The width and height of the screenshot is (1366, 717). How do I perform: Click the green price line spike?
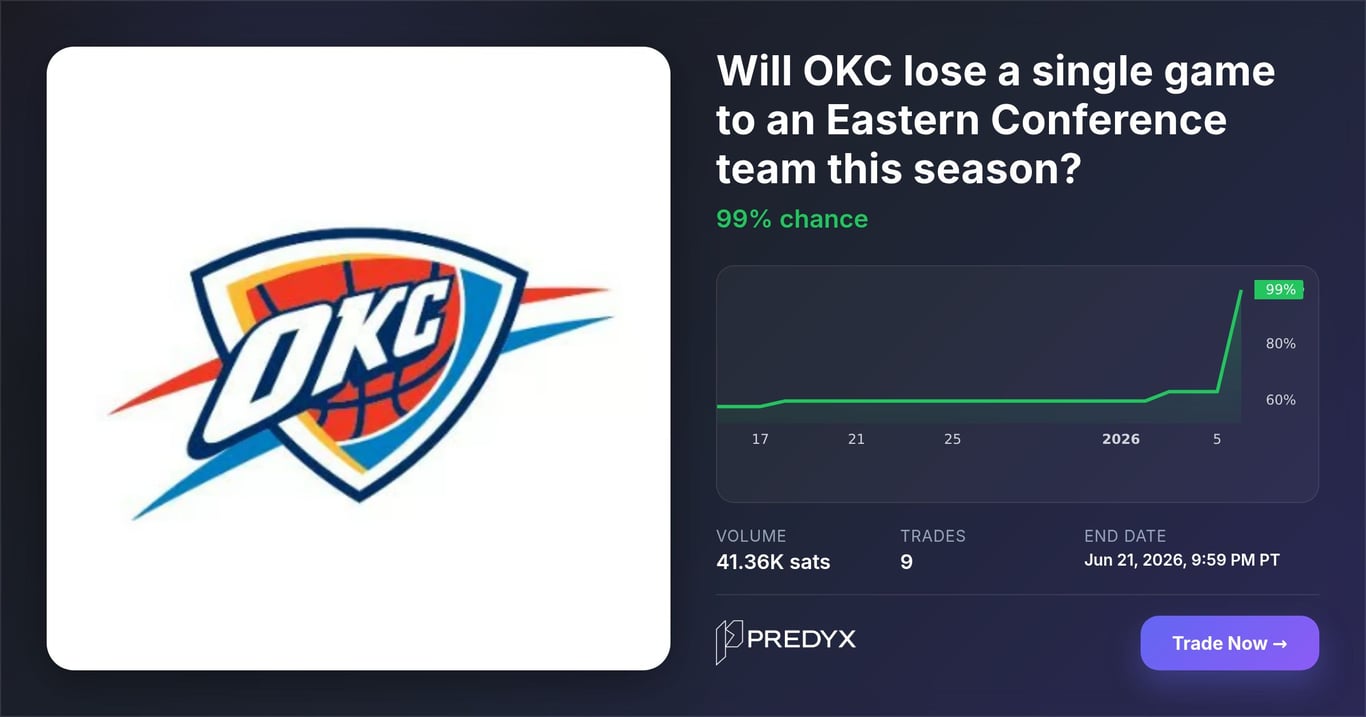point(1230,340)
